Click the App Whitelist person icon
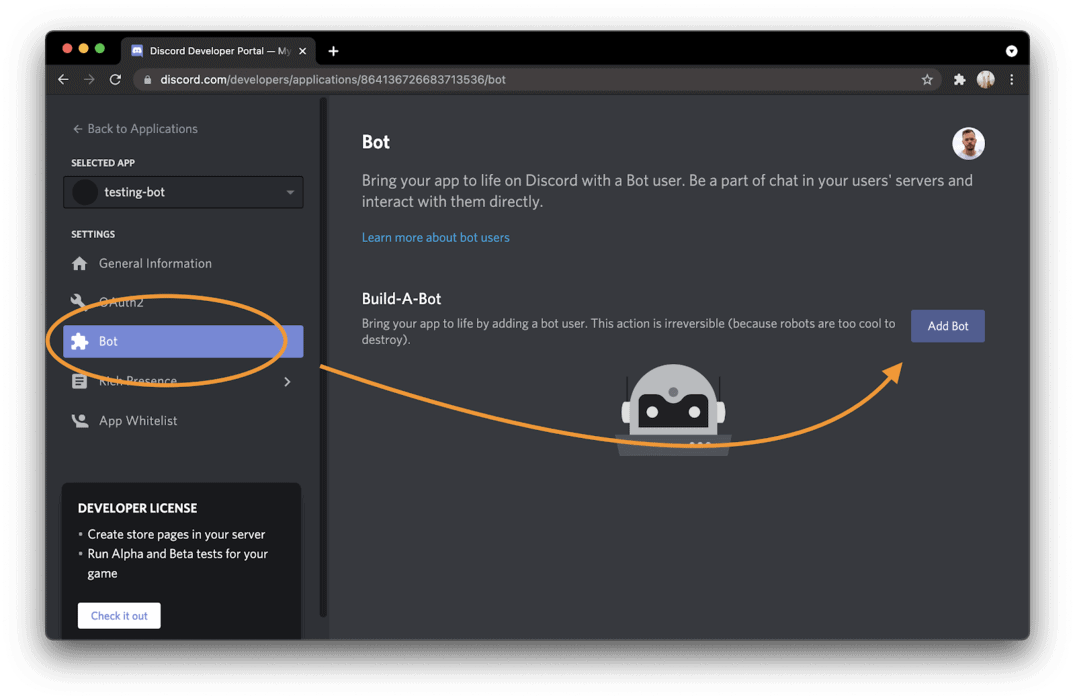 tap(80, 421)
